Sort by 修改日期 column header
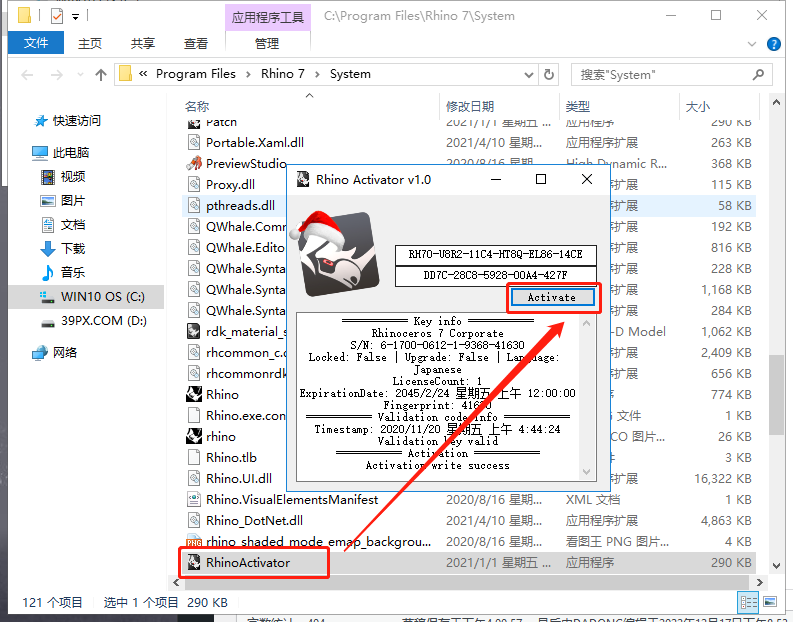Image resolution: width=793 pixels, height=622 pixels. pos(470,106)
